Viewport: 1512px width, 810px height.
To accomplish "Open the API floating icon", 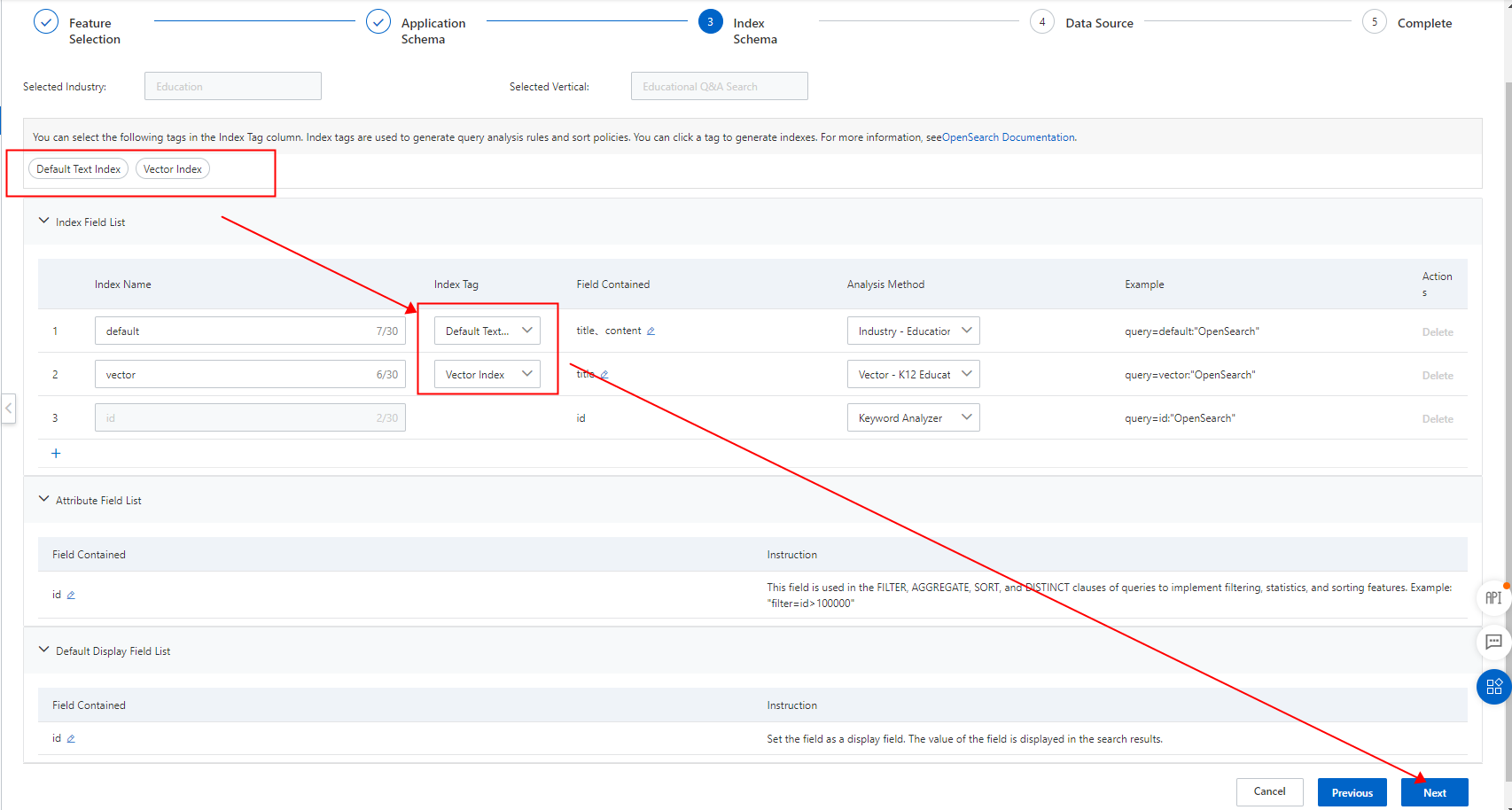I will click(x=1493, y=598).
